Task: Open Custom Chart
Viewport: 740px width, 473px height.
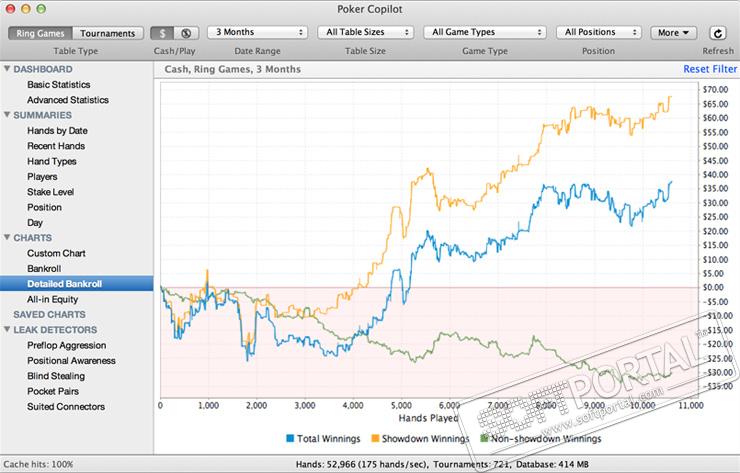Action: coord(56,253)
